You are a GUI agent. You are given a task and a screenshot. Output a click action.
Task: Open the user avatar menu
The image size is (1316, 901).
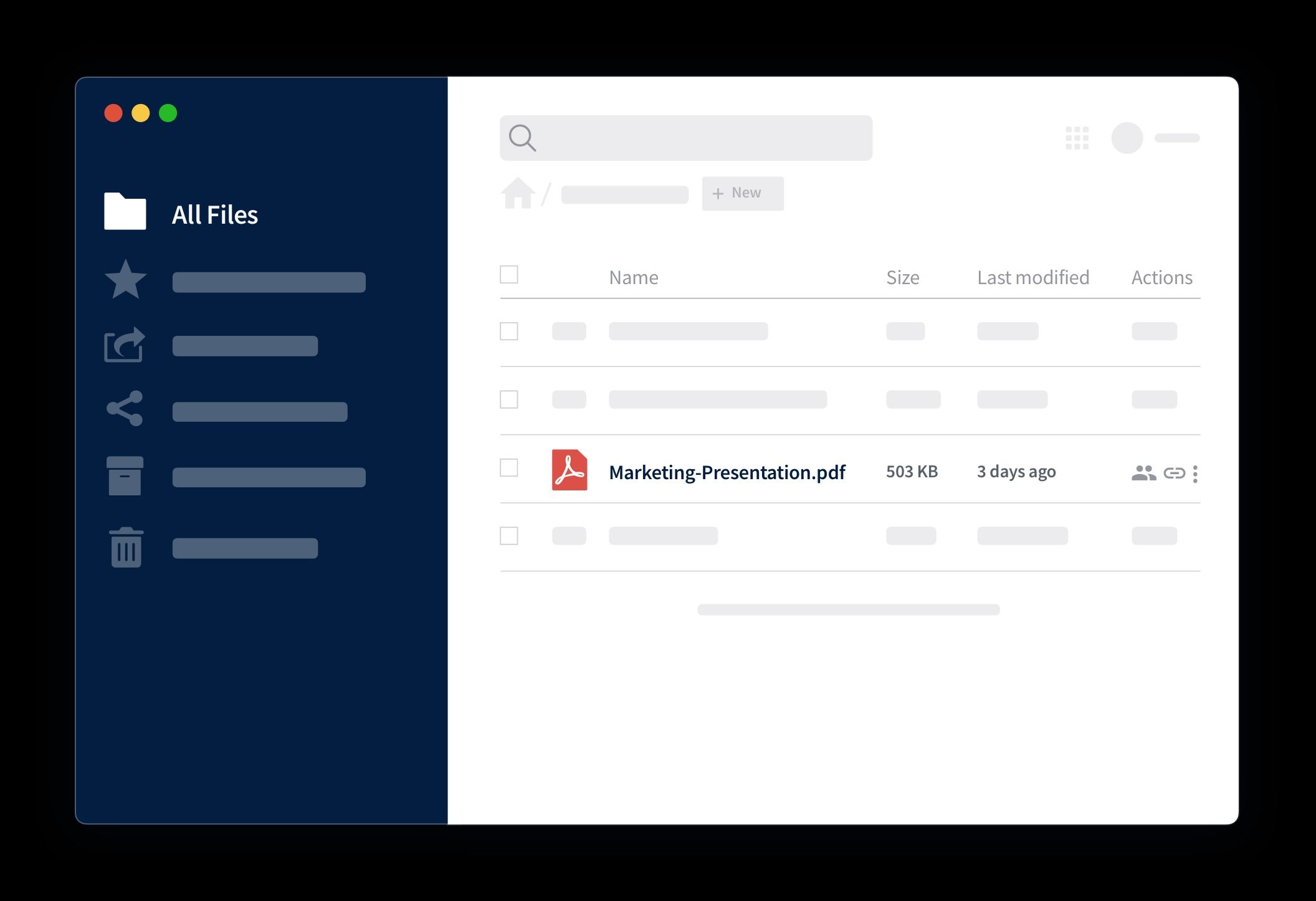(1128, 137)
